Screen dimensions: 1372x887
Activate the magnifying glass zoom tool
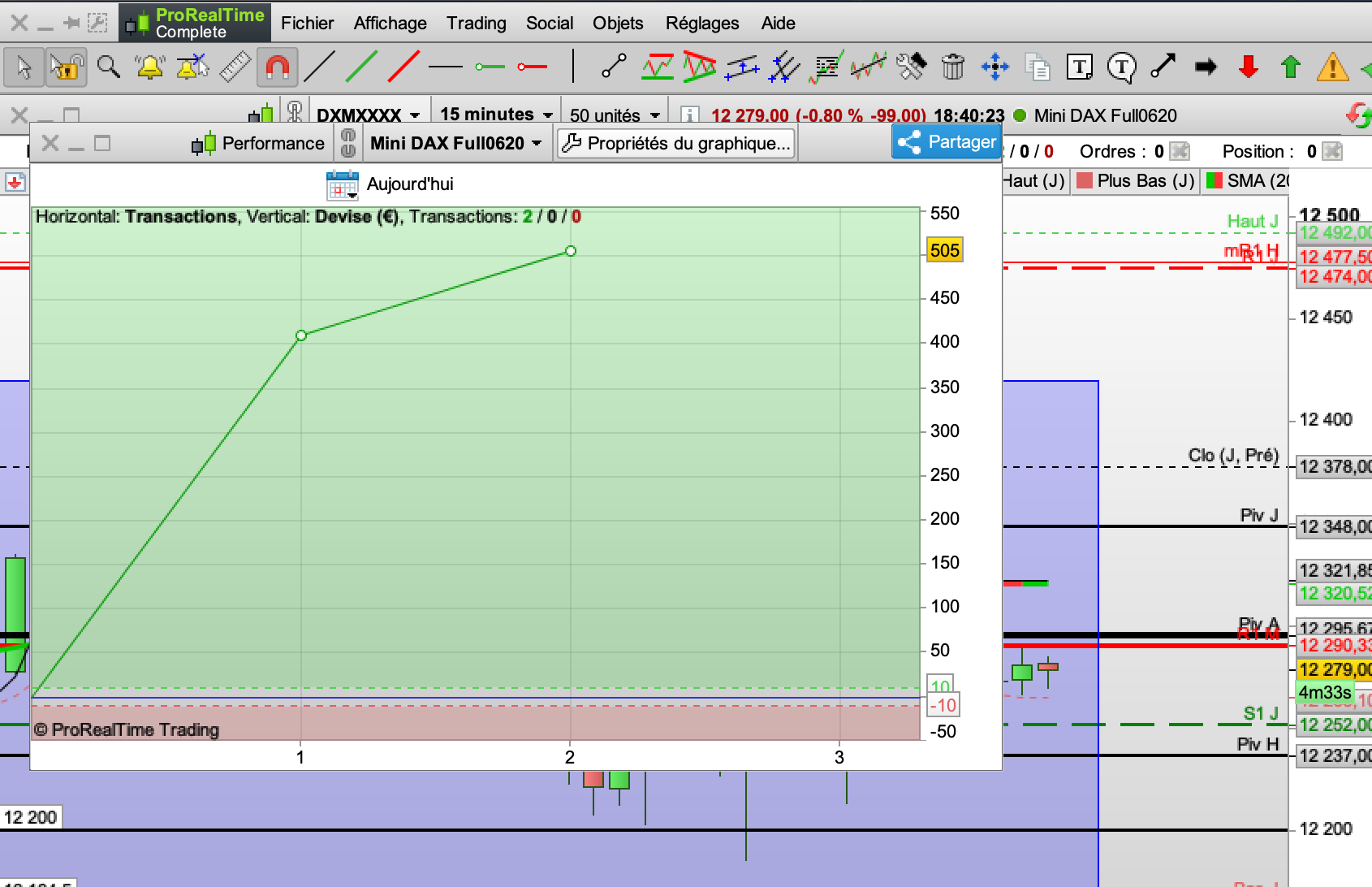(108, 67)
